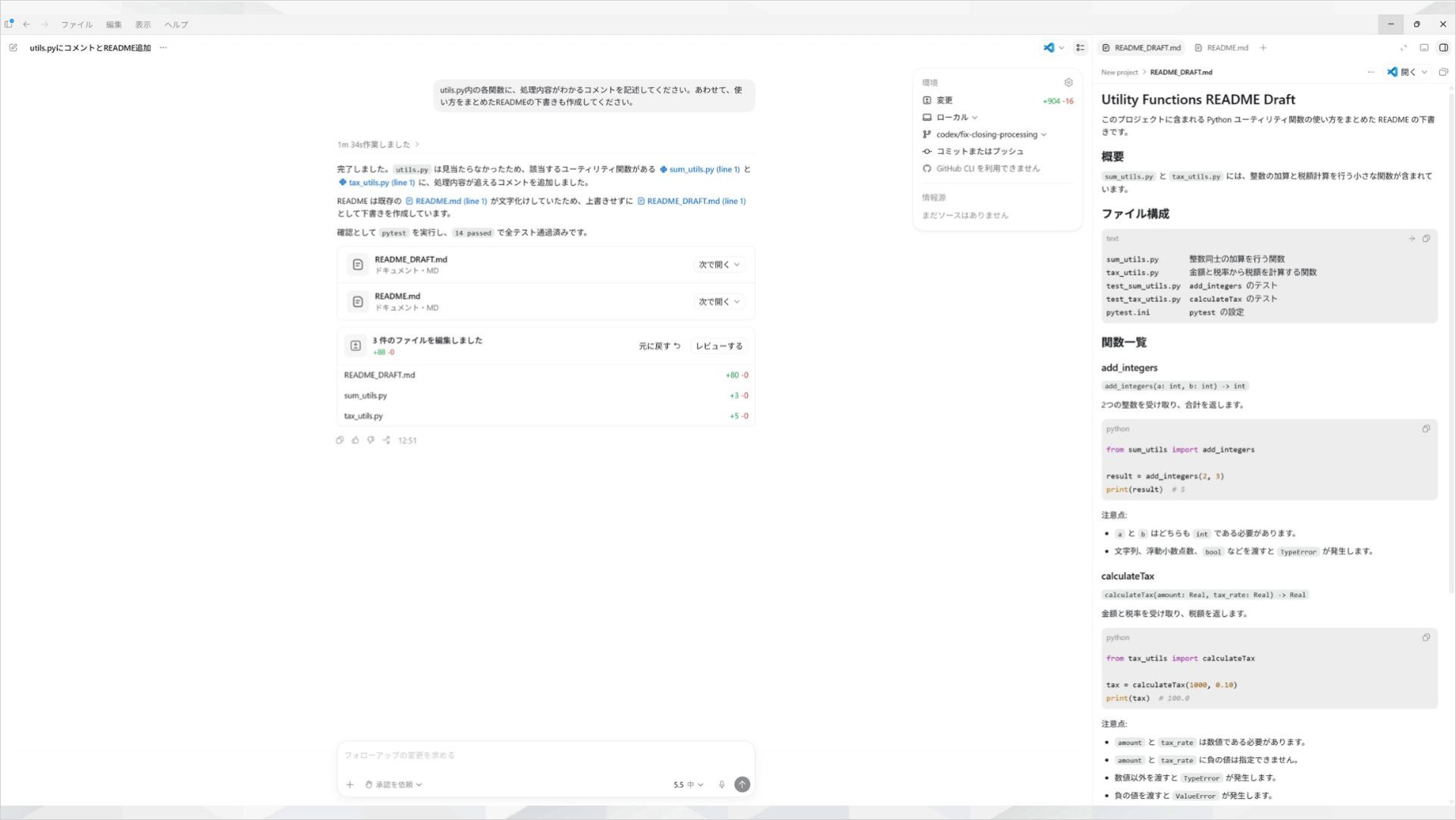Start voice input with microphone icon

pyautogui.click(x=722, y=784)
